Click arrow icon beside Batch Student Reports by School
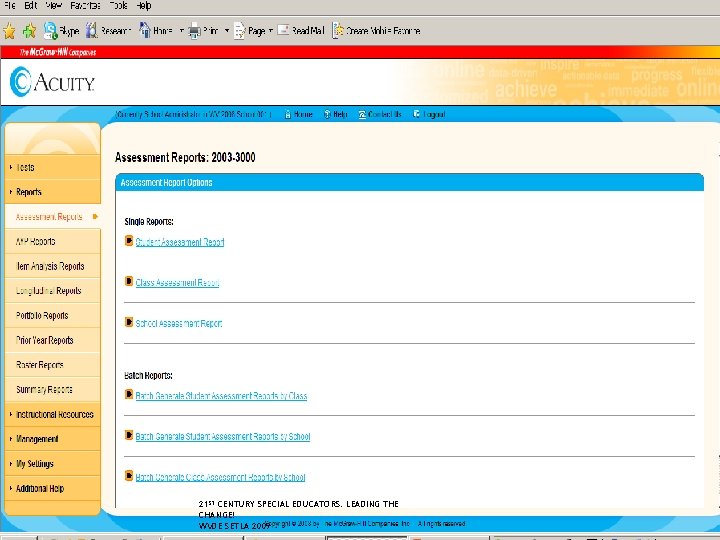Viewport: 720px width, 540px height. (x=129, y=435)
